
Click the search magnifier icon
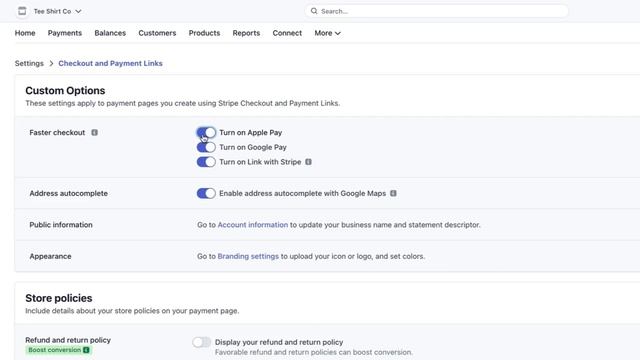(x=314, y=11)
